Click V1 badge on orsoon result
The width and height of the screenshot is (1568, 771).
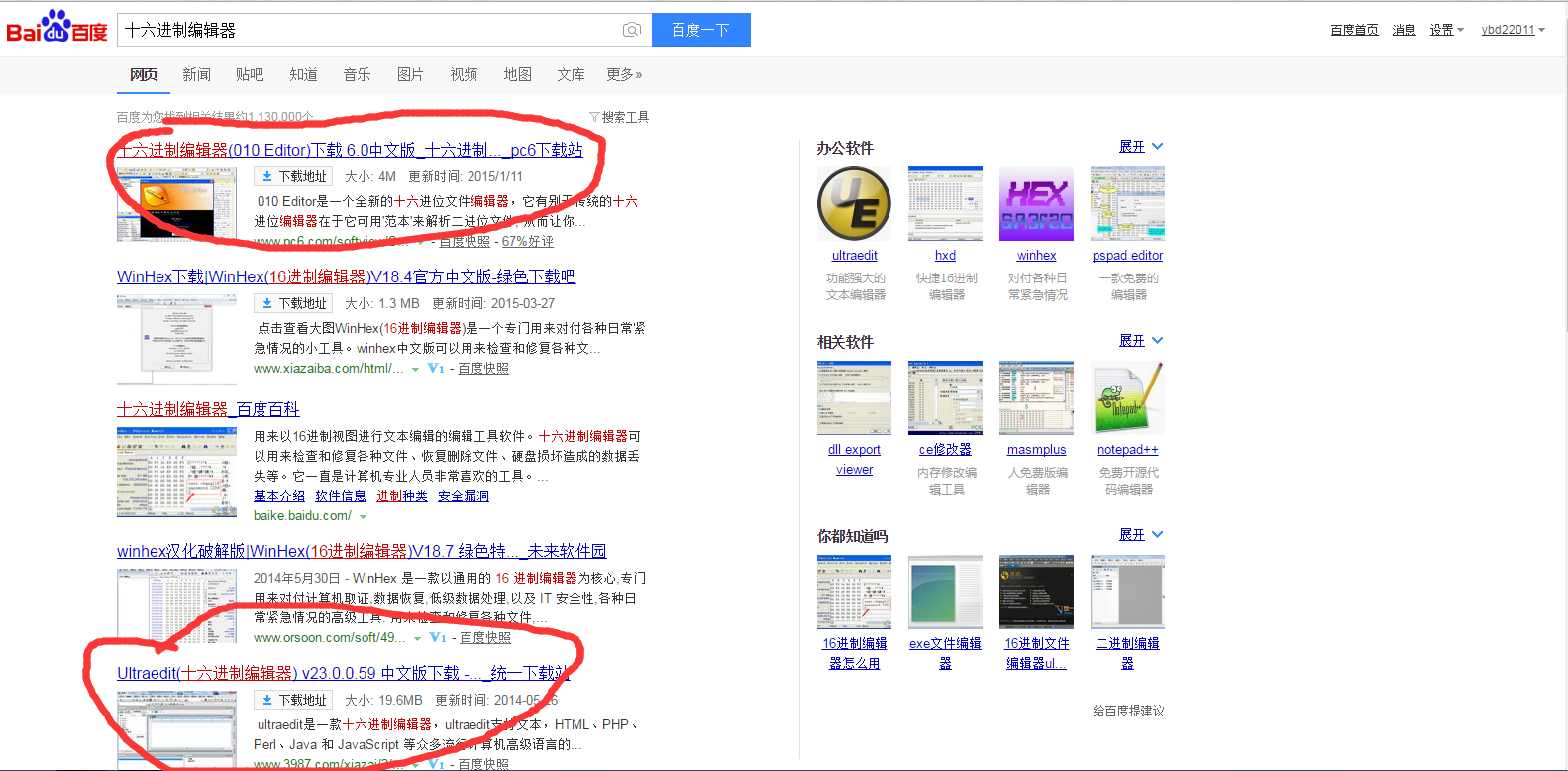pos(438,637)
